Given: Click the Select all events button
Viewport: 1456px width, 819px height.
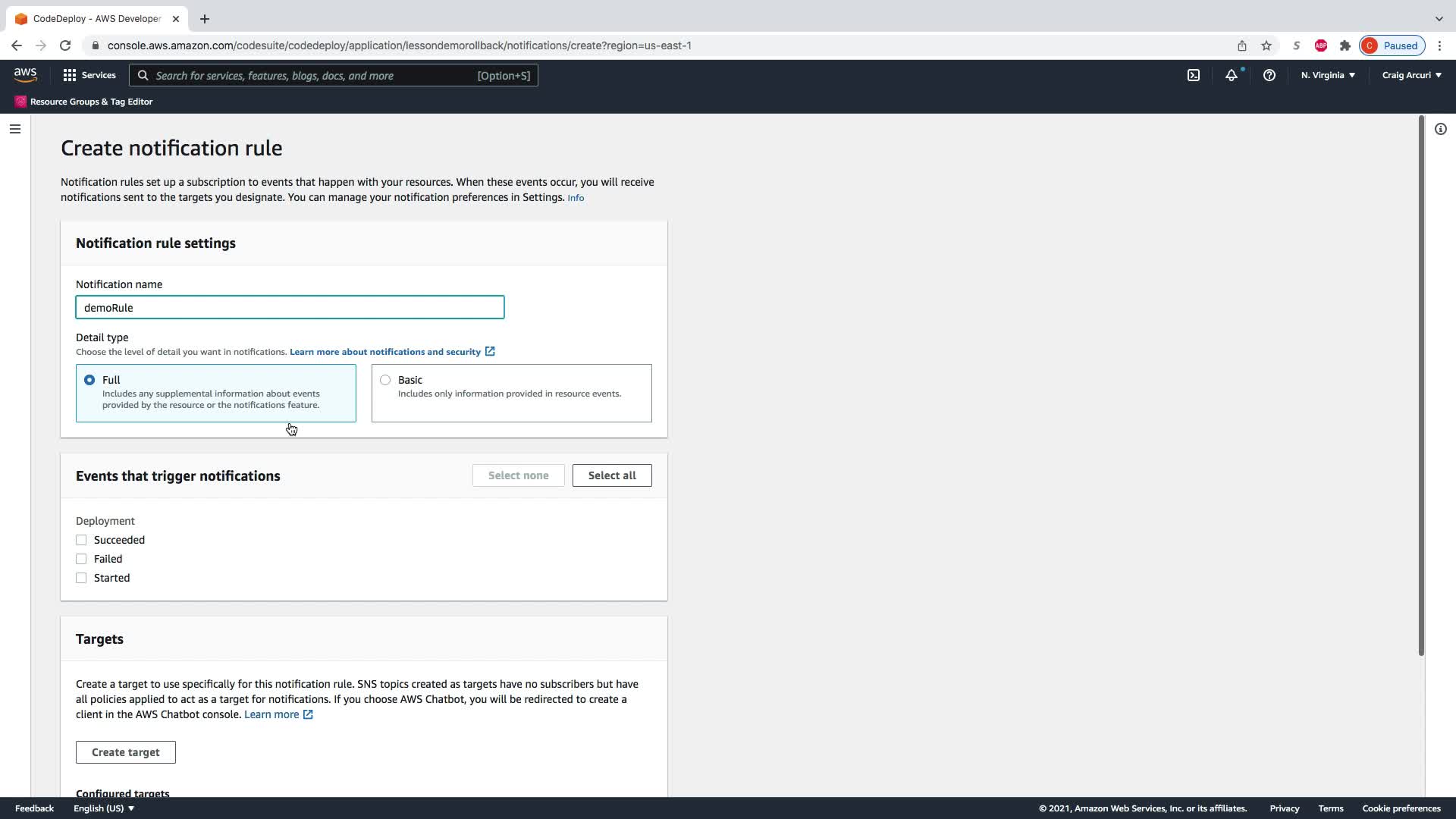Looking at the screenshot, I should (x=612, y=475).
